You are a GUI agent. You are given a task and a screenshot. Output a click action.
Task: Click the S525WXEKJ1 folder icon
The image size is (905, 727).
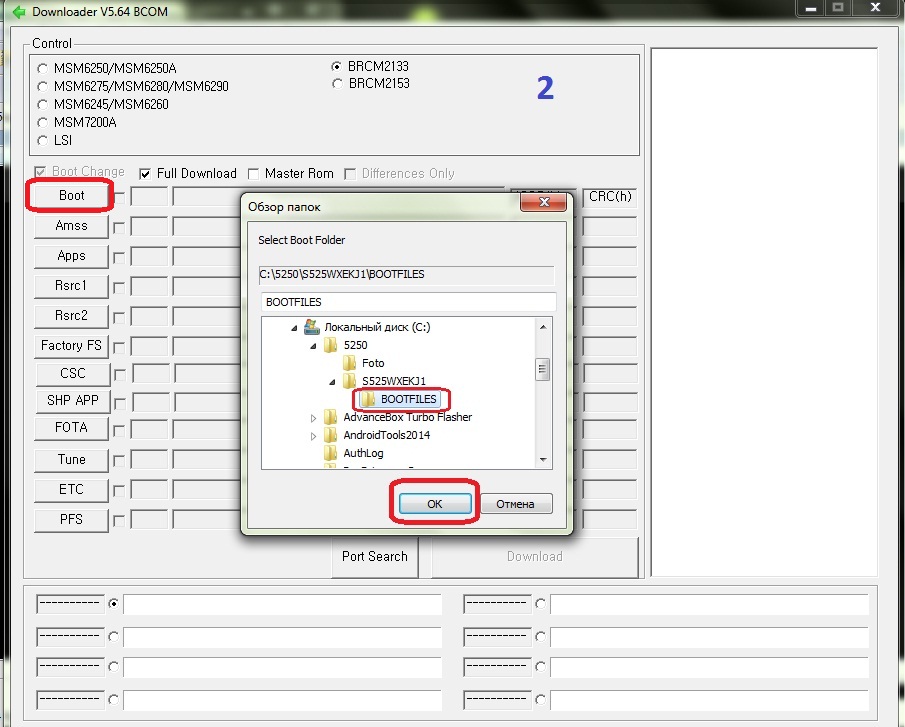tap(349, 381)
